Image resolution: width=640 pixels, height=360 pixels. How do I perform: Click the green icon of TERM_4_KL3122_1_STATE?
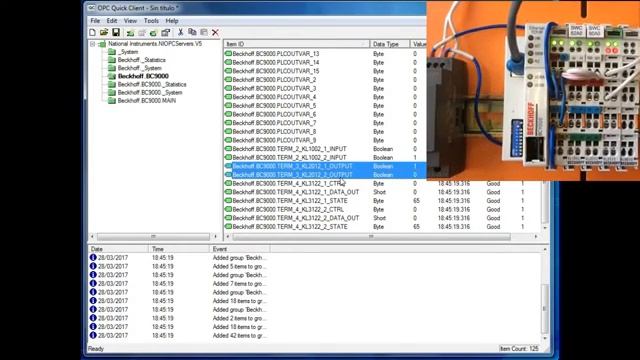(229, 200)
